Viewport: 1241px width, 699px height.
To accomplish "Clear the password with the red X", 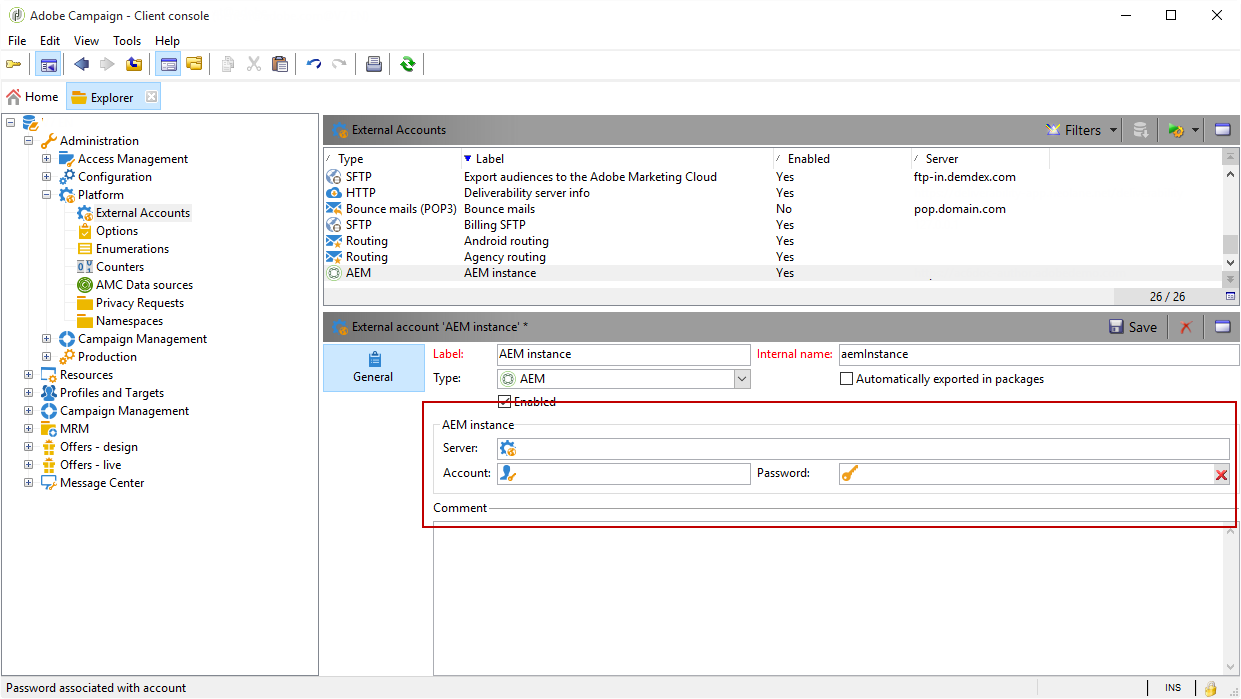I will point(1221,475).
